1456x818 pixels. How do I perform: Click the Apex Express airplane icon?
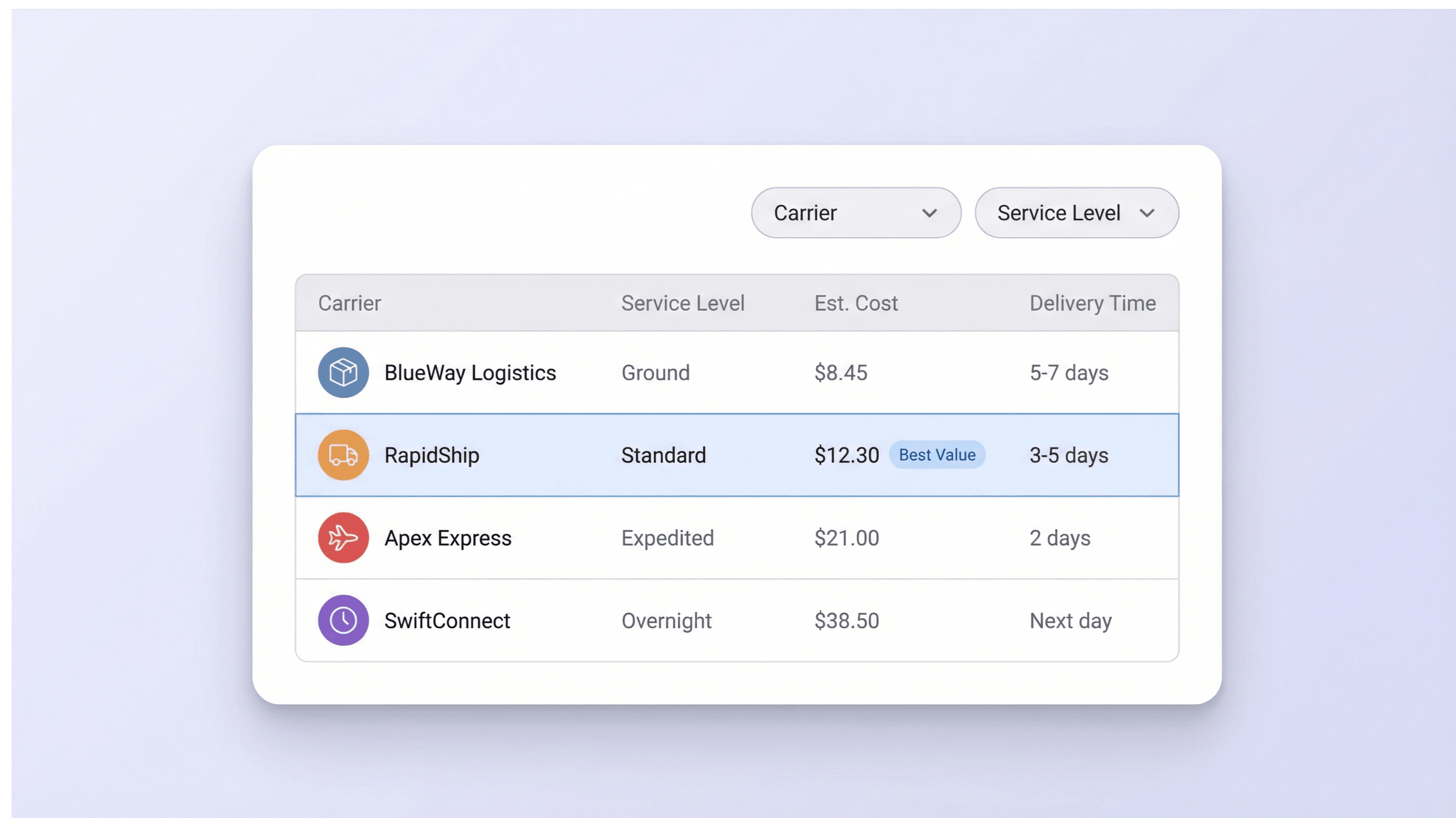tap(343, 537)
